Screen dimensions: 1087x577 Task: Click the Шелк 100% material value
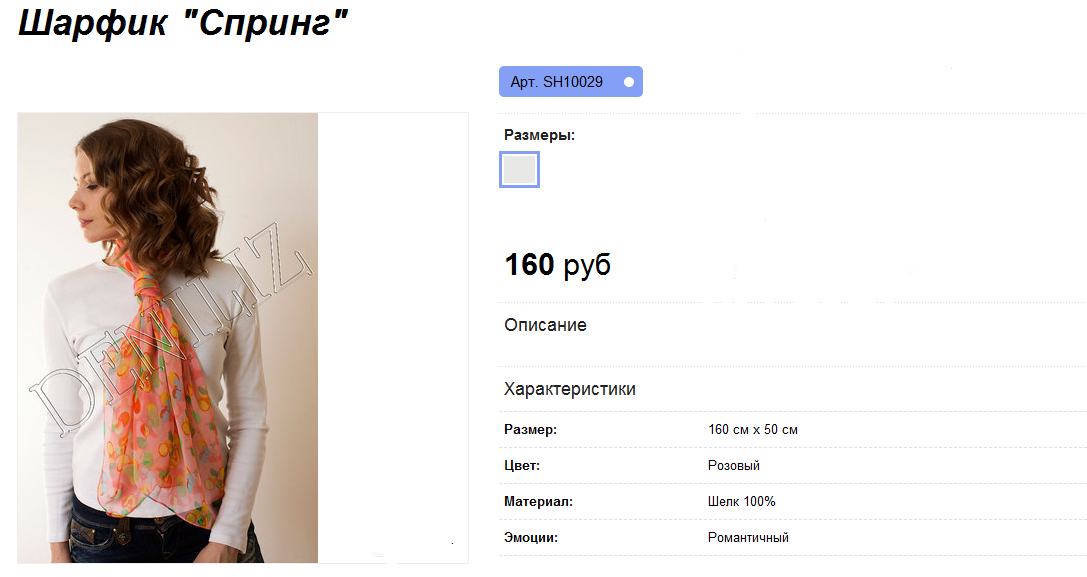pos(741,501)
